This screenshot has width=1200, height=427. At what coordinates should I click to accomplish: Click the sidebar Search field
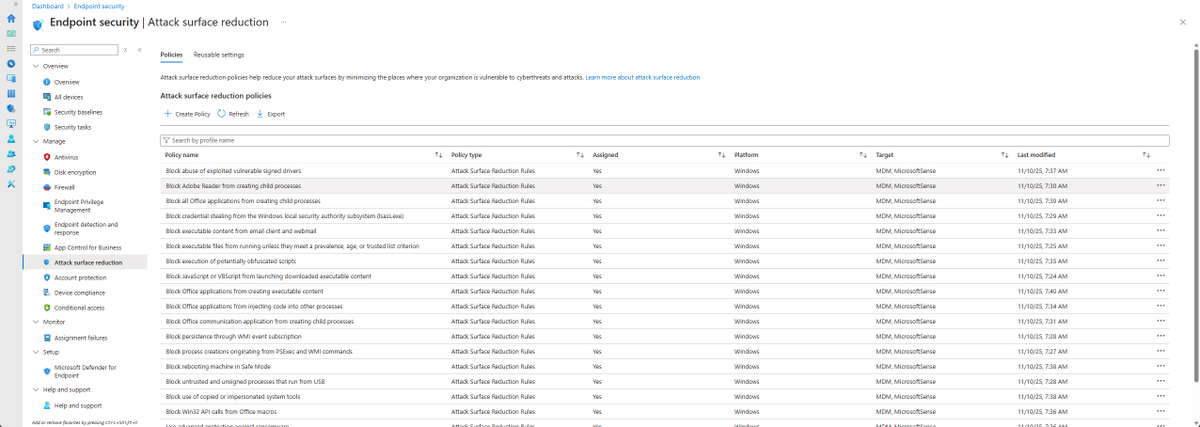75,49
